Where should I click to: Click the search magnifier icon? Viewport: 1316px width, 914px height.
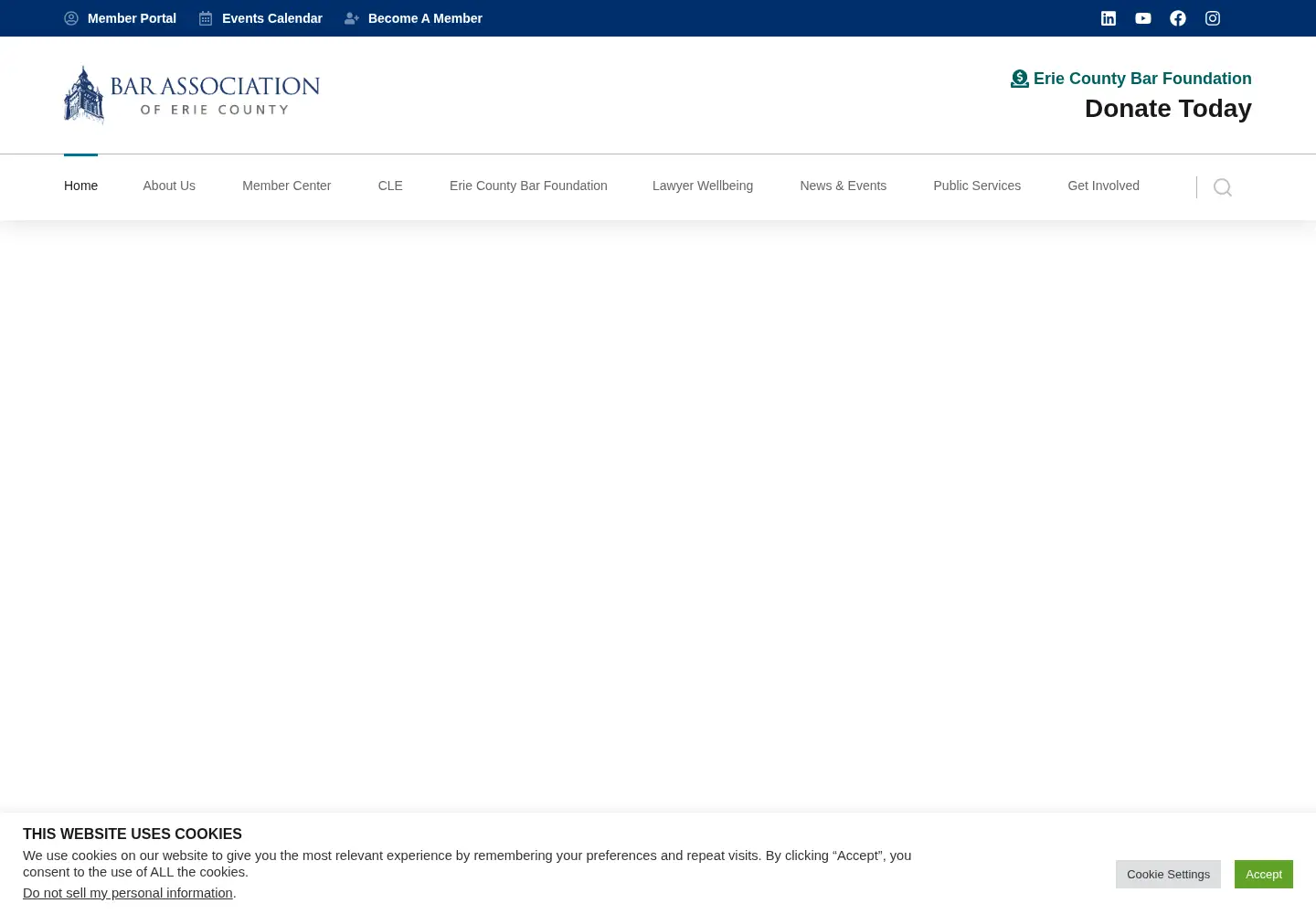pos(1223,187)
